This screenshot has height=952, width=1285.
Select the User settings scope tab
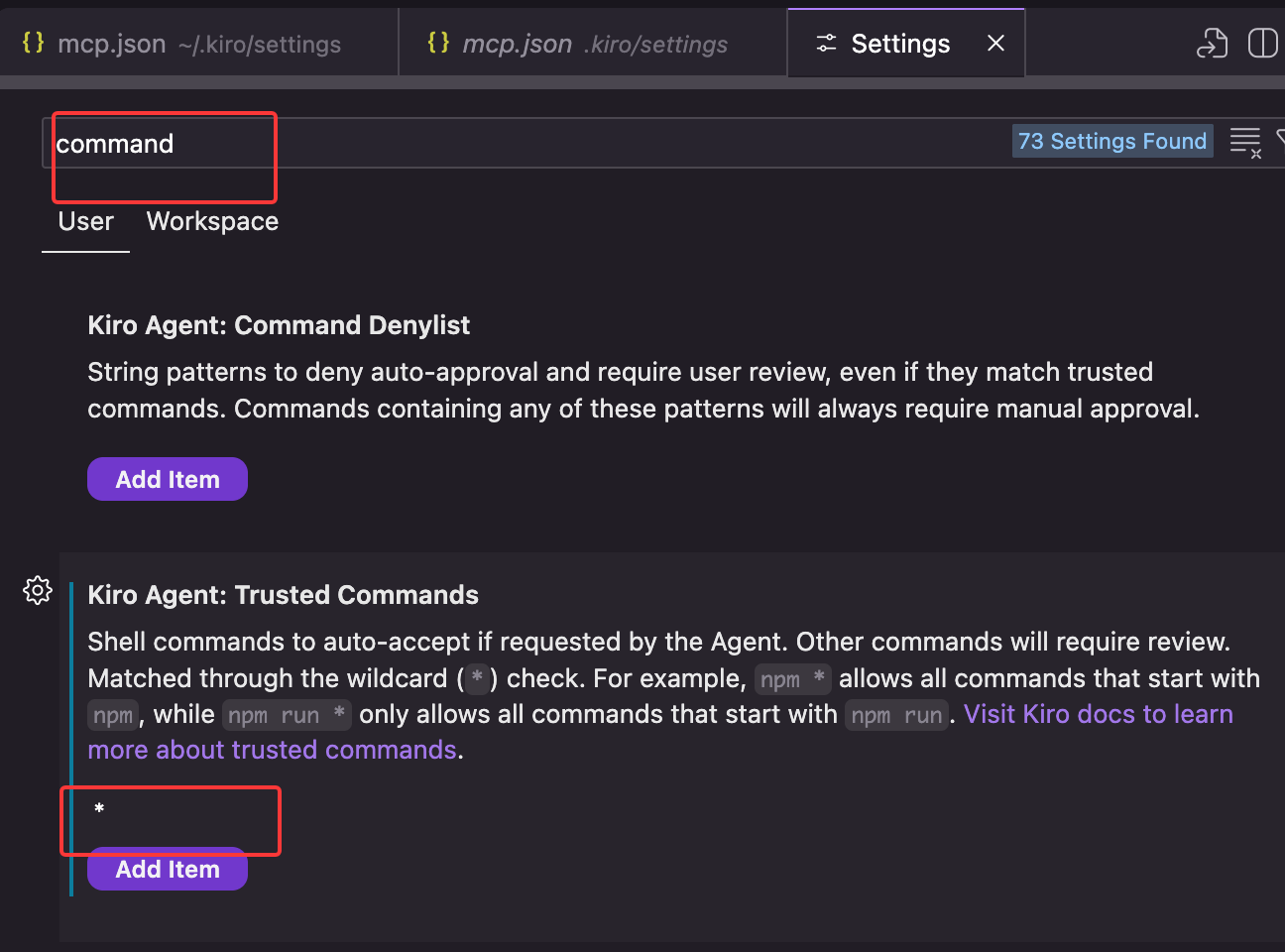point(85,221)
